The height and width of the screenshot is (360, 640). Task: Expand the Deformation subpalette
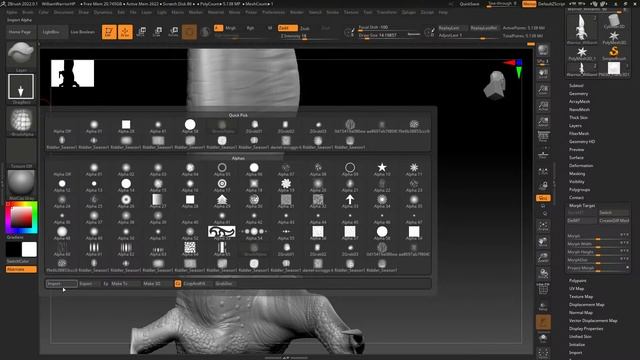581,166
